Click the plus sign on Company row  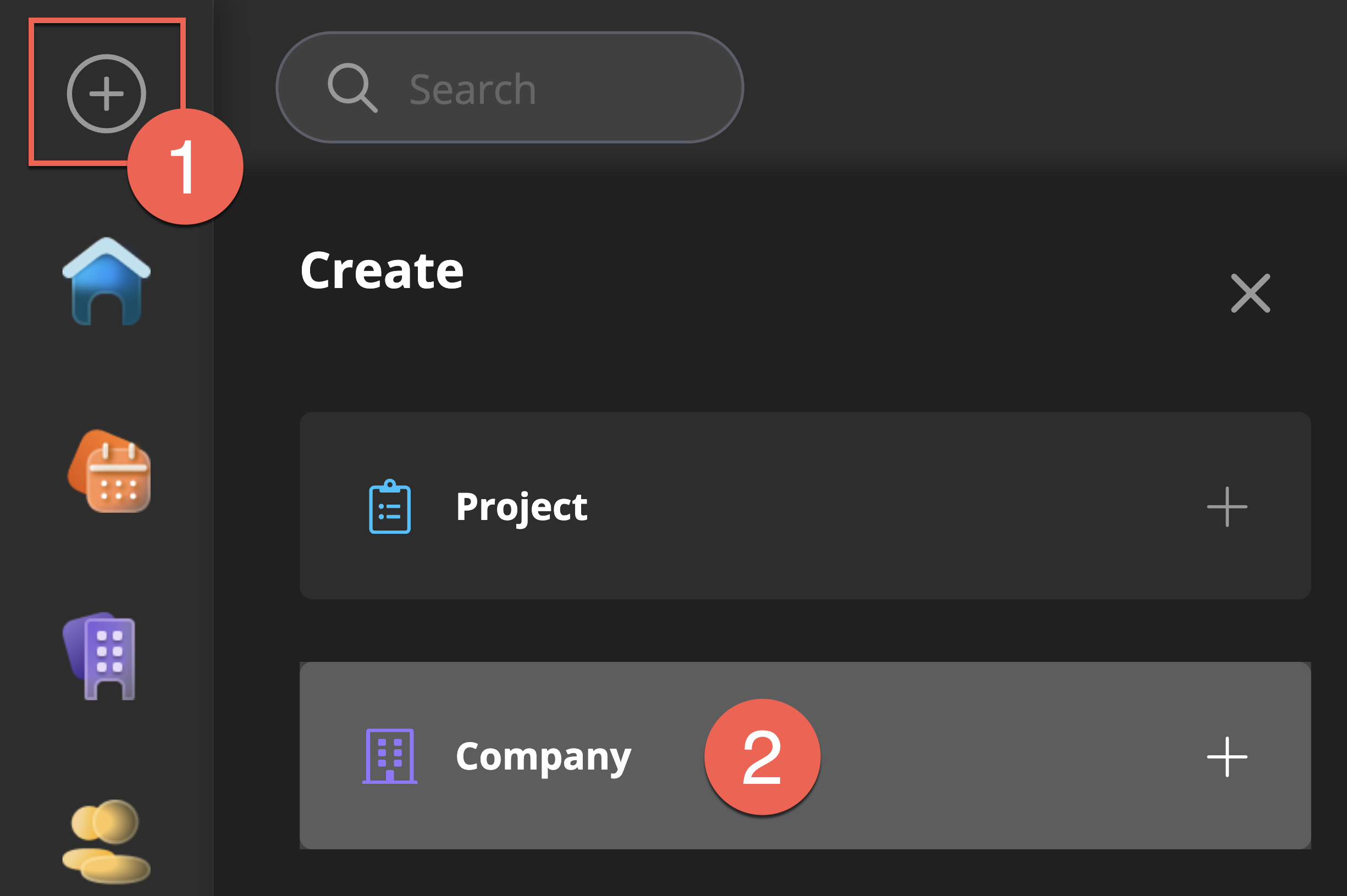coord(1227,756)
